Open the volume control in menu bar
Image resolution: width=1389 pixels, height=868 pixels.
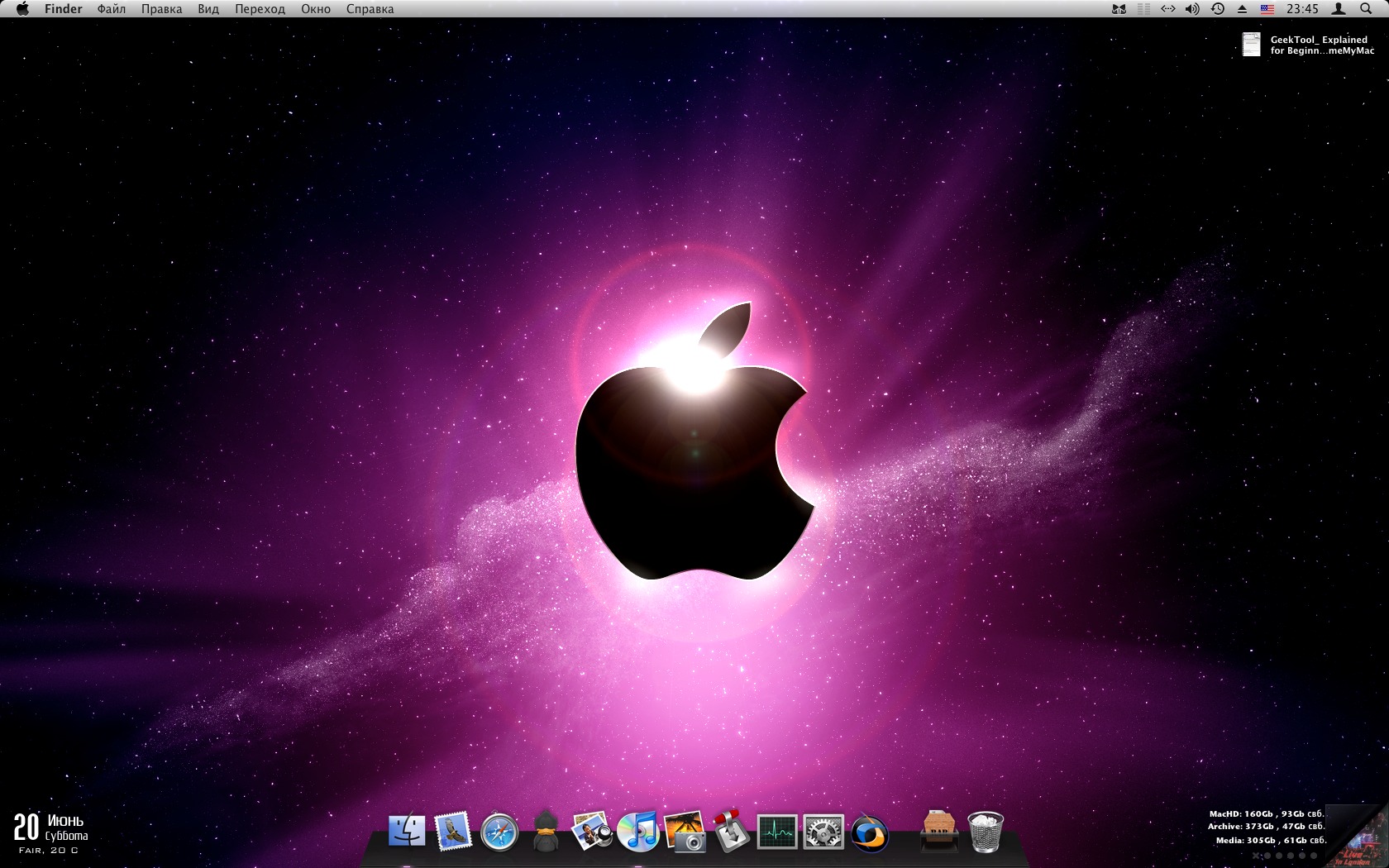tap(1192, 9)
